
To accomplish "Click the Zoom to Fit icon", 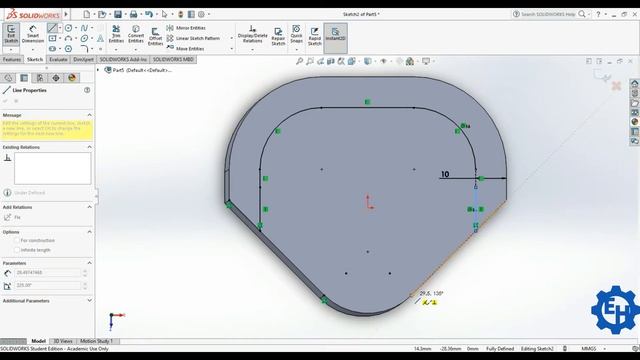I will click(x=299, y=61).
